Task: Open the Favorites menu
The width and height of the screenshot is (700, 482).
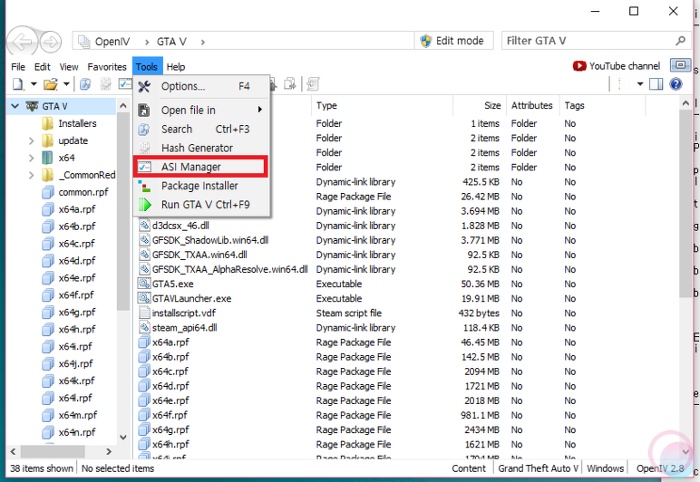Action: 107,67
